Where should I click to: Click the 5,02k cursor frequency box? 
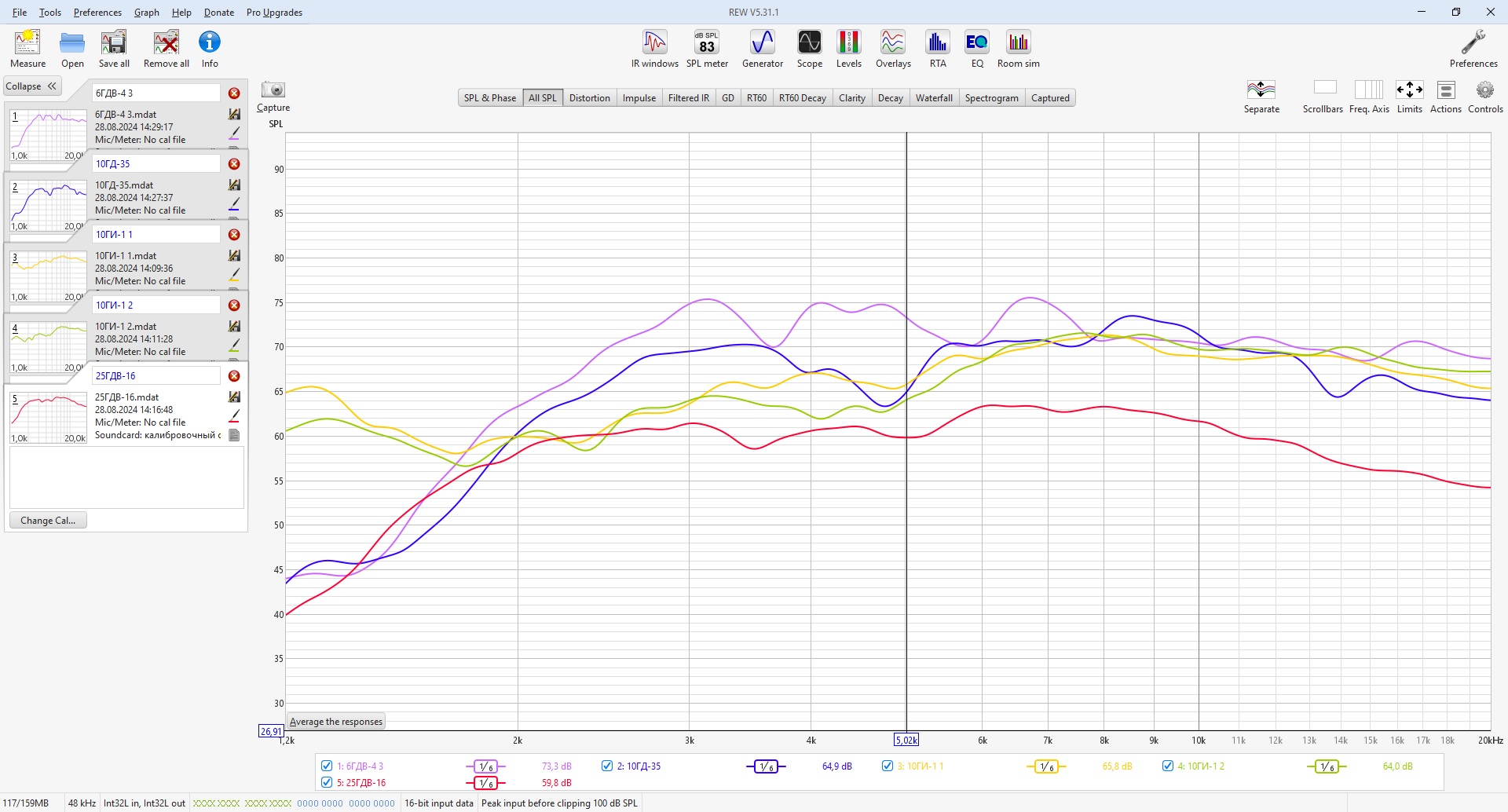pyautogui.click(x=906, y=740)
